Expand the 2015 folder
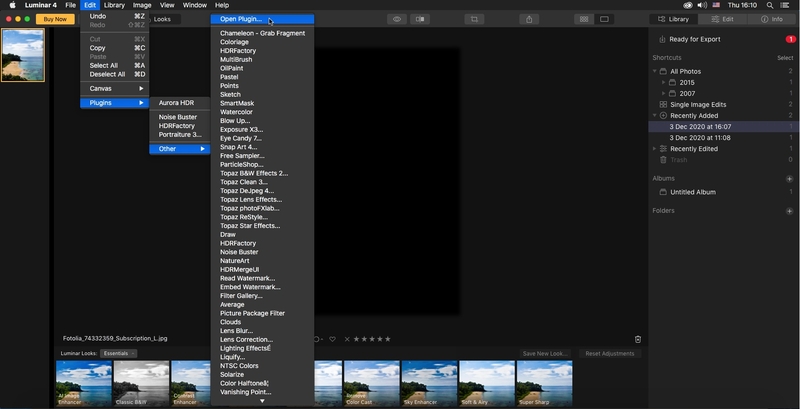The image size is (800, 409). point(663,82)
